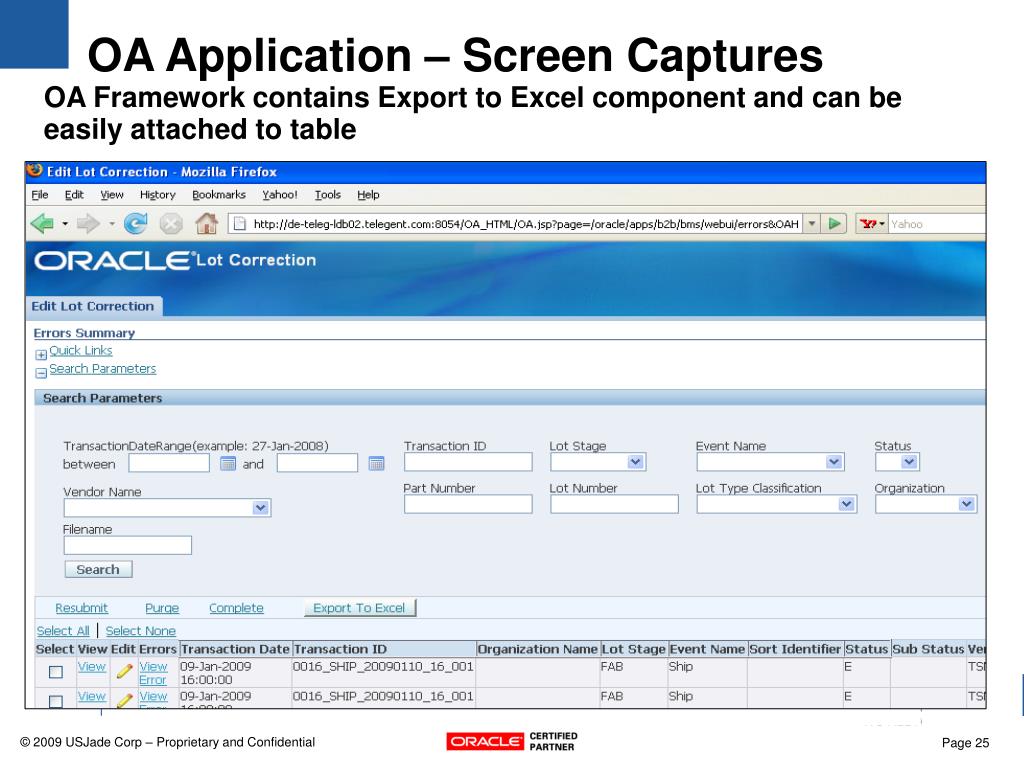Viewport: 1024px width, 768px height.
Task: Click the end date field after 'and'
Action: (317, 464)
